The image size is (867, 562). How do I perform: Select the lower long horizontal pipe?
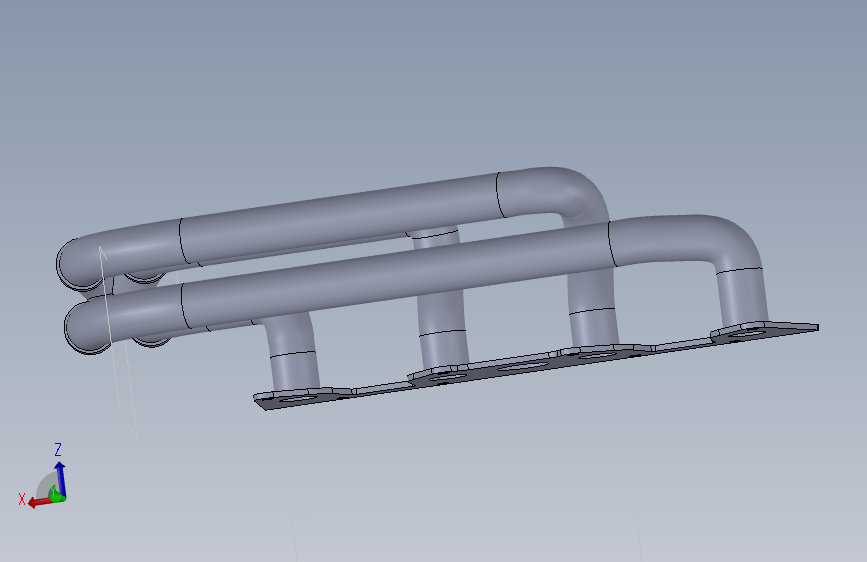(x=397, y=277)
